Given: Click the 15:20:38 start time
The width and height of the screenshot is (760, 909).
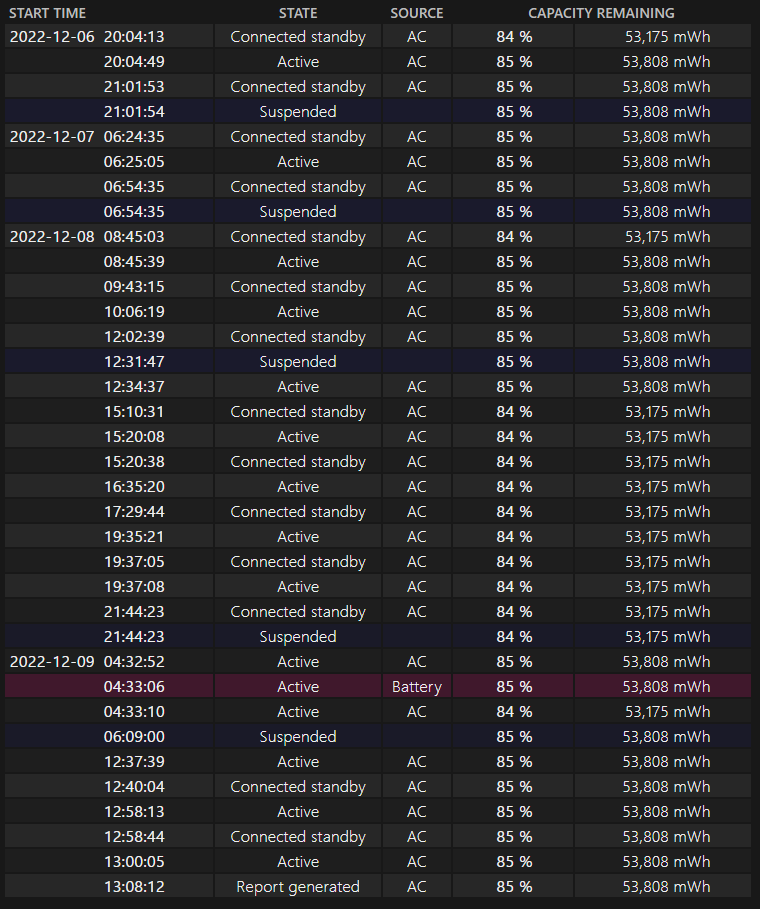Looking at the screenshot, I should coord(134,461).
